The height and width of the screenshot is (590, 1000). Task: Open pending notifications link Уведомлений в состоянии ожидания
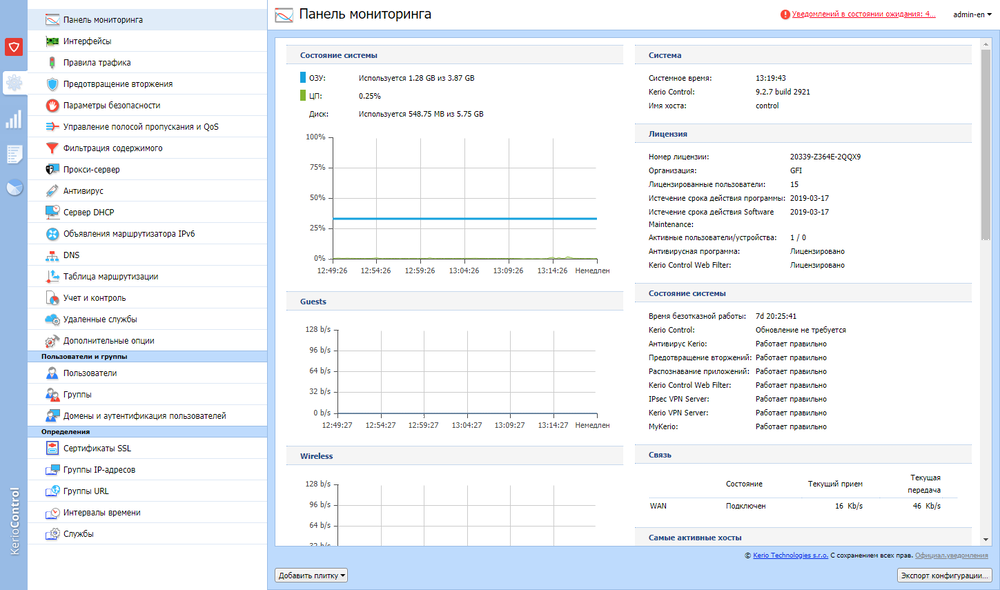pyautogui.click(x=864, y=14)
